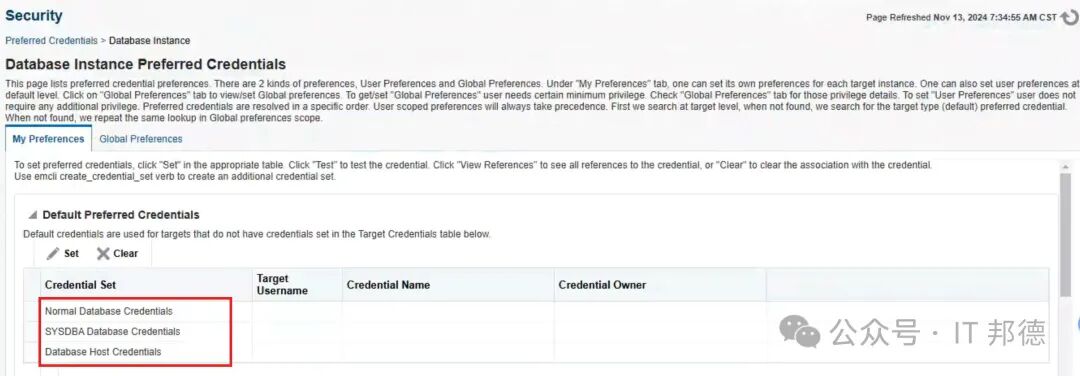The height and width of the screenshot is (376, 1080).
Task: Click the Security page heading
Action: pyautogui.click(x=34, y=15)
